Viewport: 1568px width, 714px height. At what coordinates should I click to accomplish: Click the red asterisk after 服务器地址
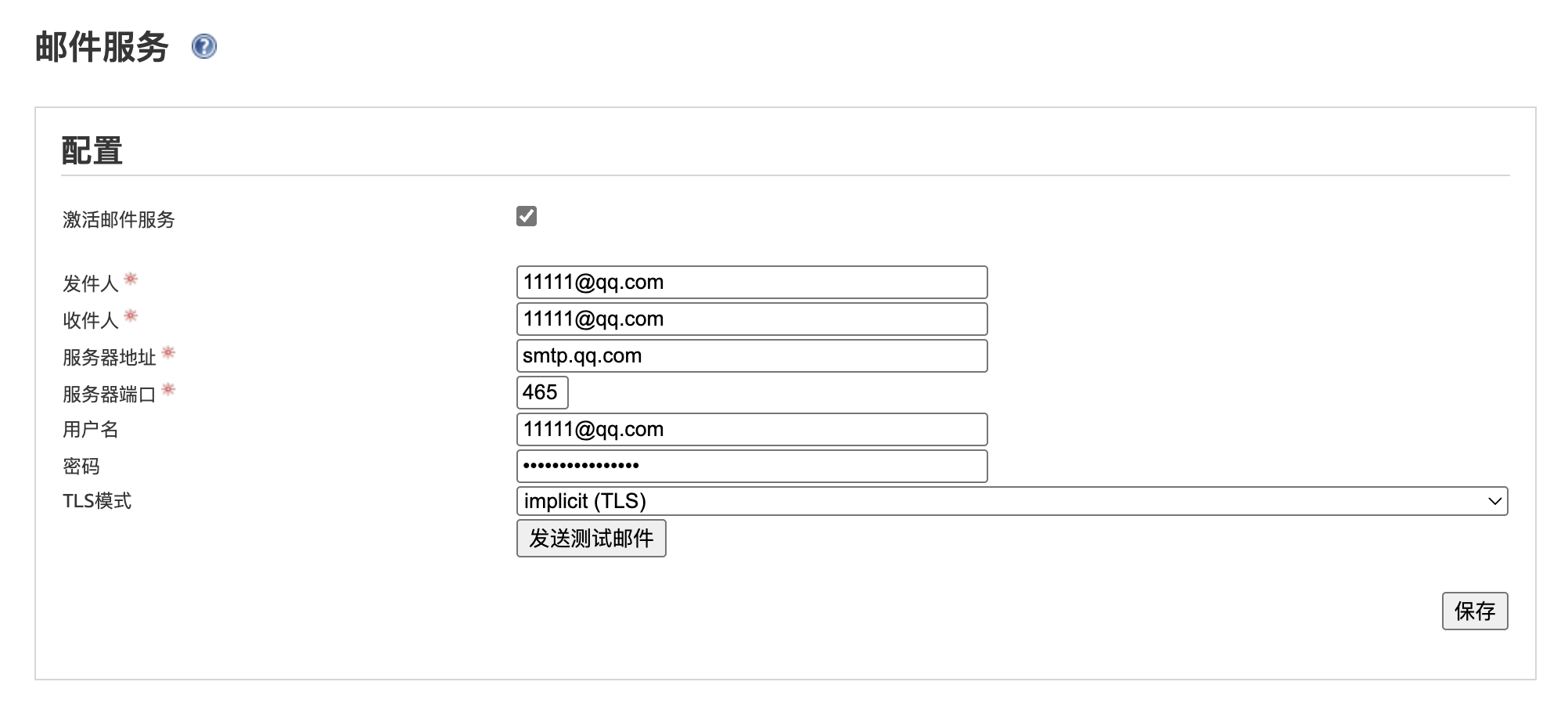click(x=168, y=352)
